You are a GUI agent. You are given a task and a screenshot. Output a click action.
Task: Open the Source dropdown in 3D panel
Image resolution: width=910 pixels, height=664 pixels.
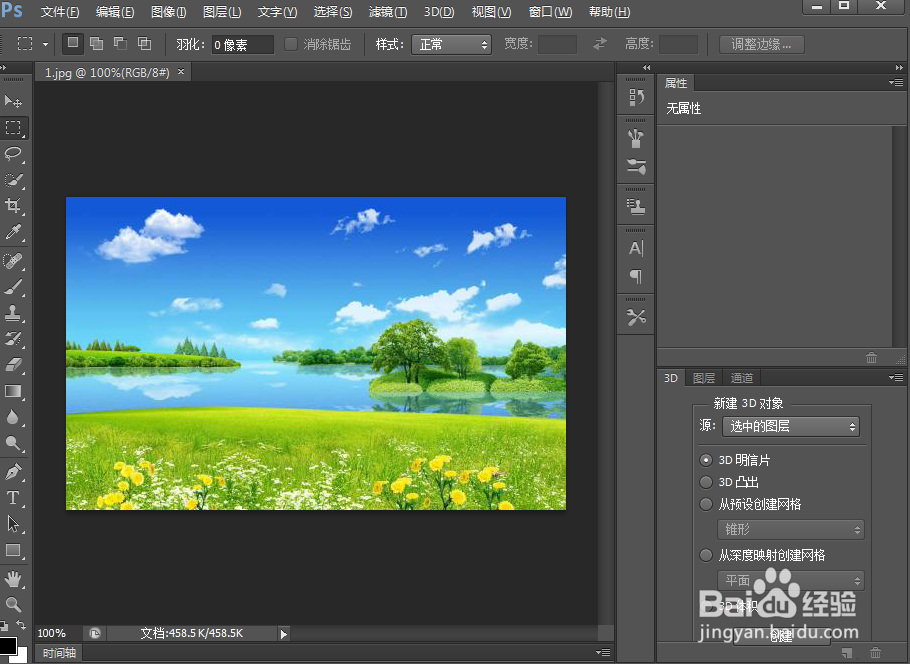[790, 427]
